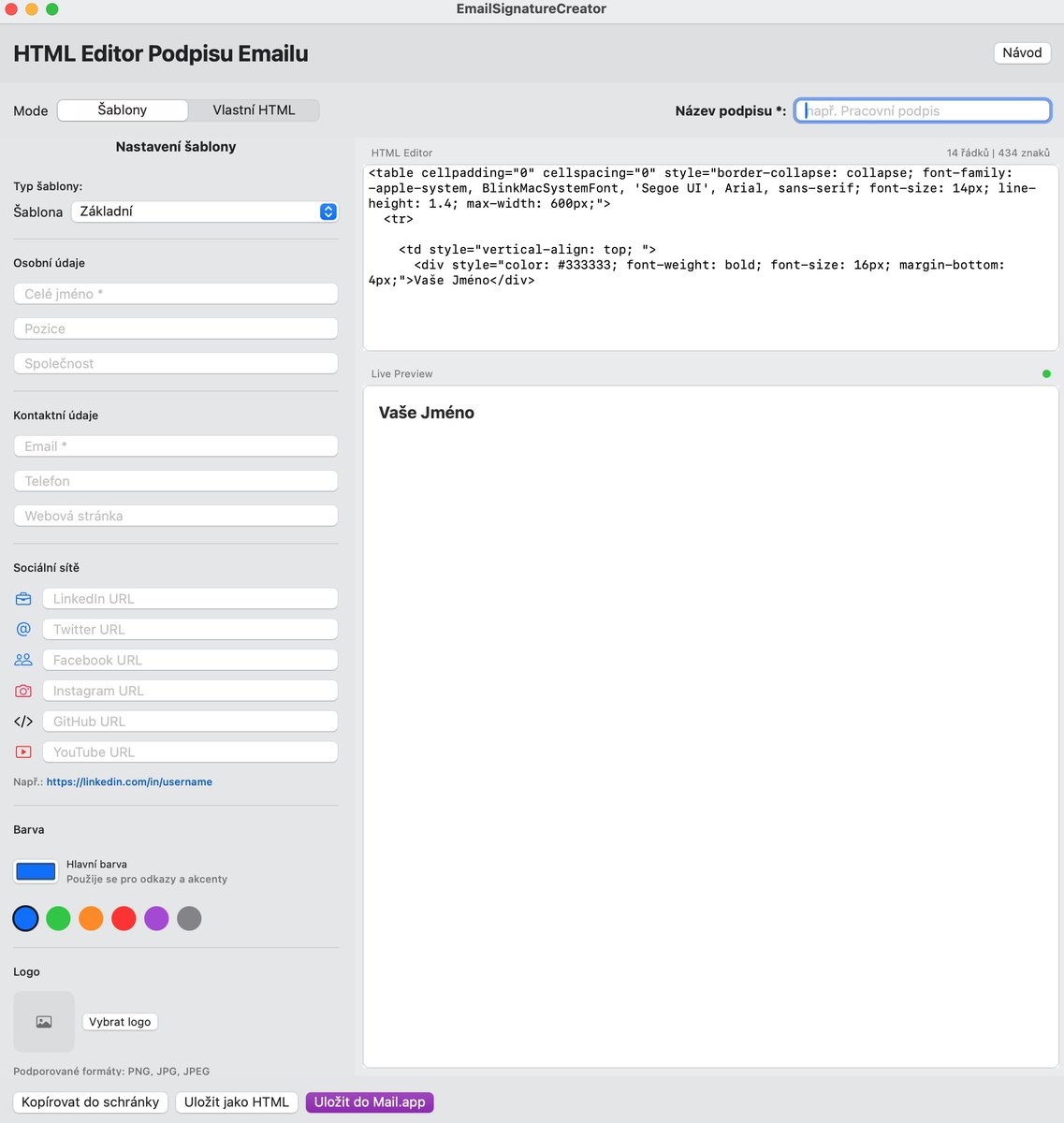Screen dimensions: 1064x1123
Task: Select the green preset color
Action: [x=58, y=919]
